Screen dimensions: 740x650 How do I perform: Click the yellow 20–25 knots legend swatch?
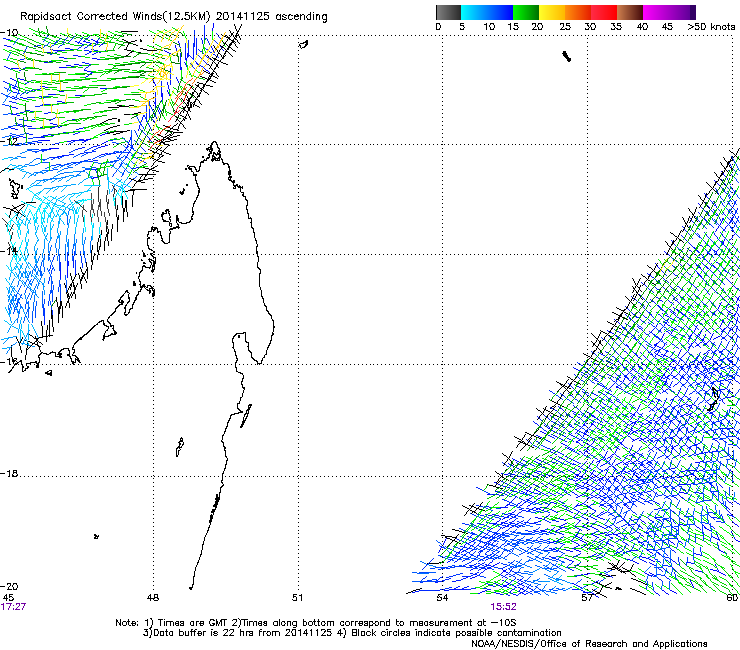point(552,12)
